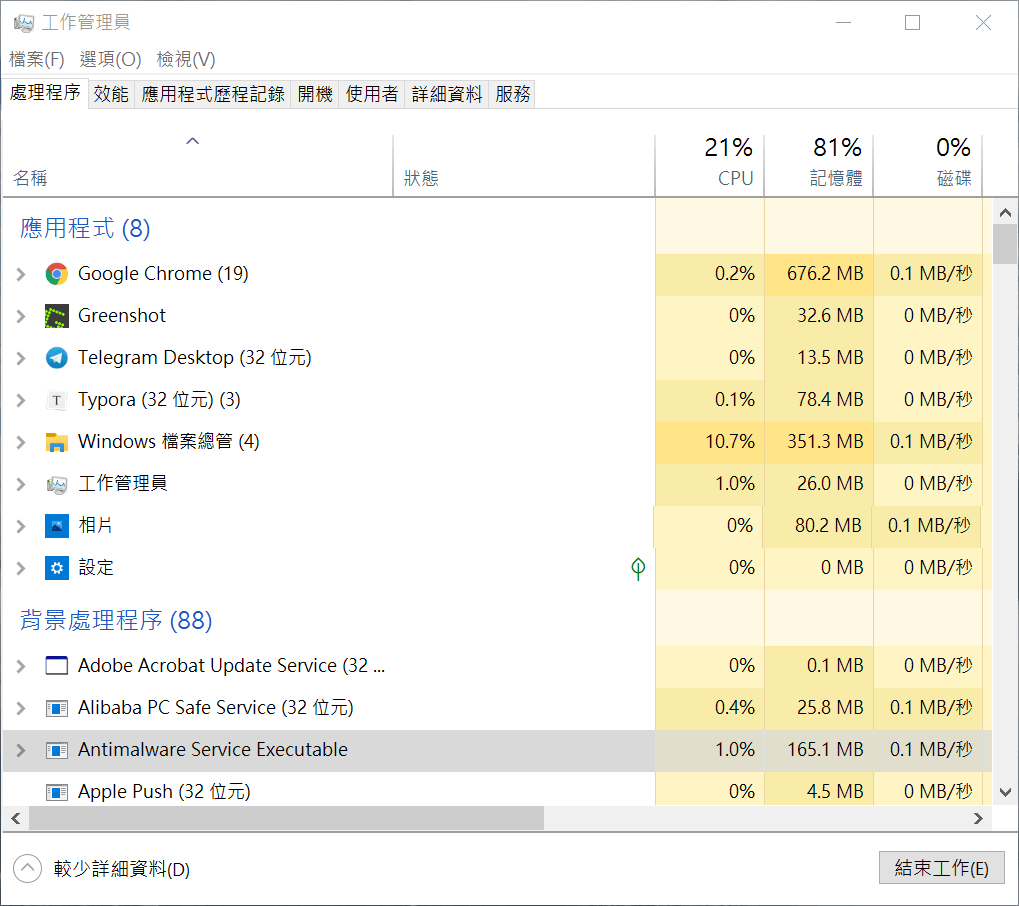Click the 25.8 MB memory value
Screen dimensions: 1019x906
[x=830, y=708]
